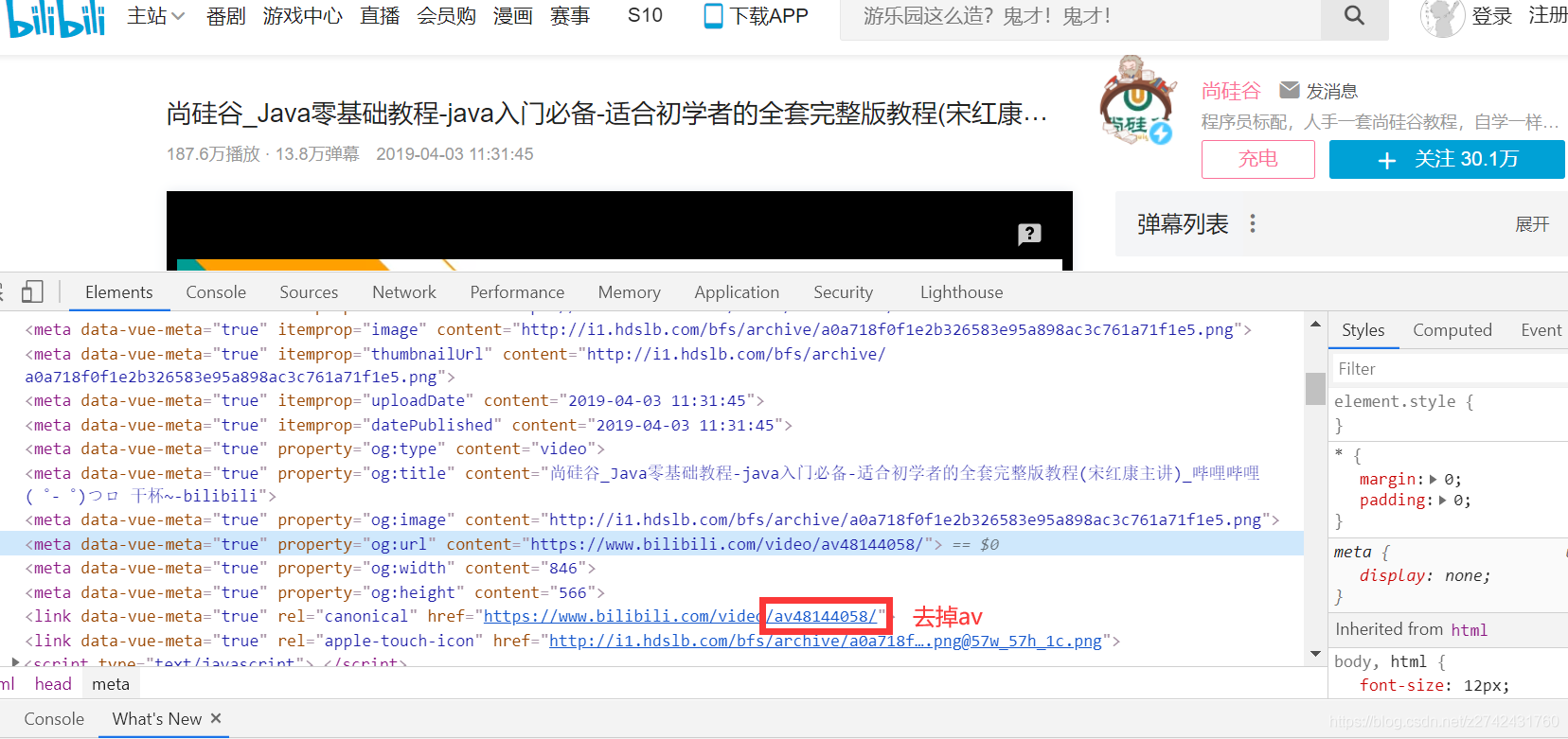Click the user avatar icon near 登录
The image size is (1568, 739).
click(1442, 17)
